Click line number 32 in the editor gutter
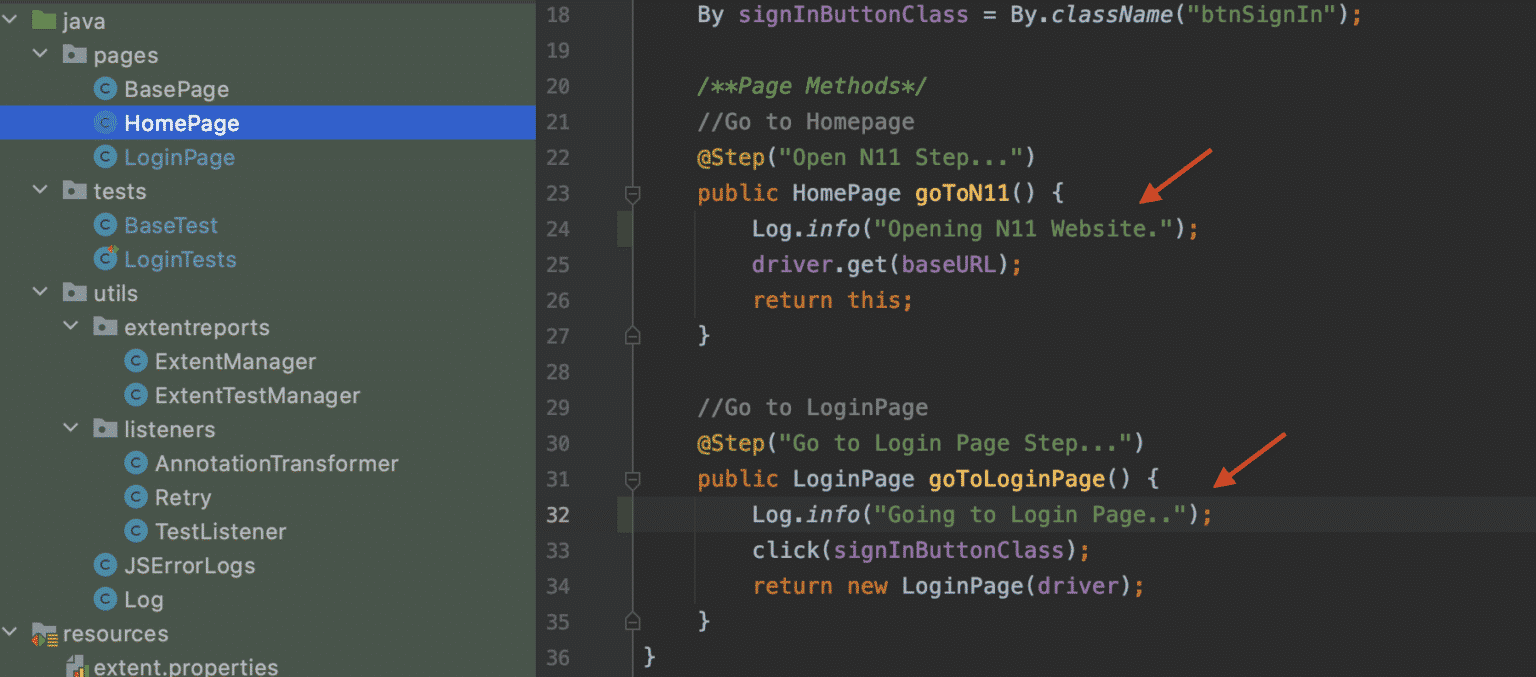Image resolution: width=1536 pixels, height=677 pixels. click(x=557, y=515)
